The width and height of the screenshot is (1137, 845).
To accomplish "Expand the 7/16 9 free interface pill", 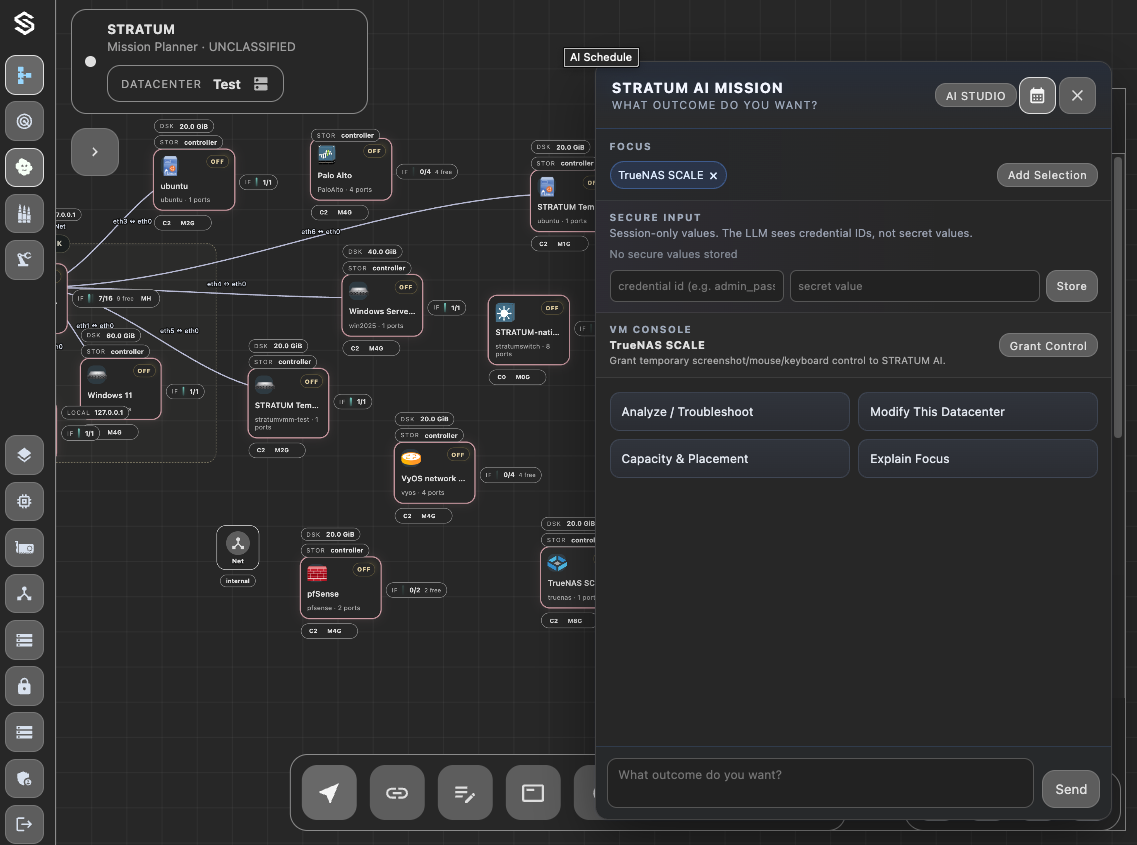I will tap(115, 298).
